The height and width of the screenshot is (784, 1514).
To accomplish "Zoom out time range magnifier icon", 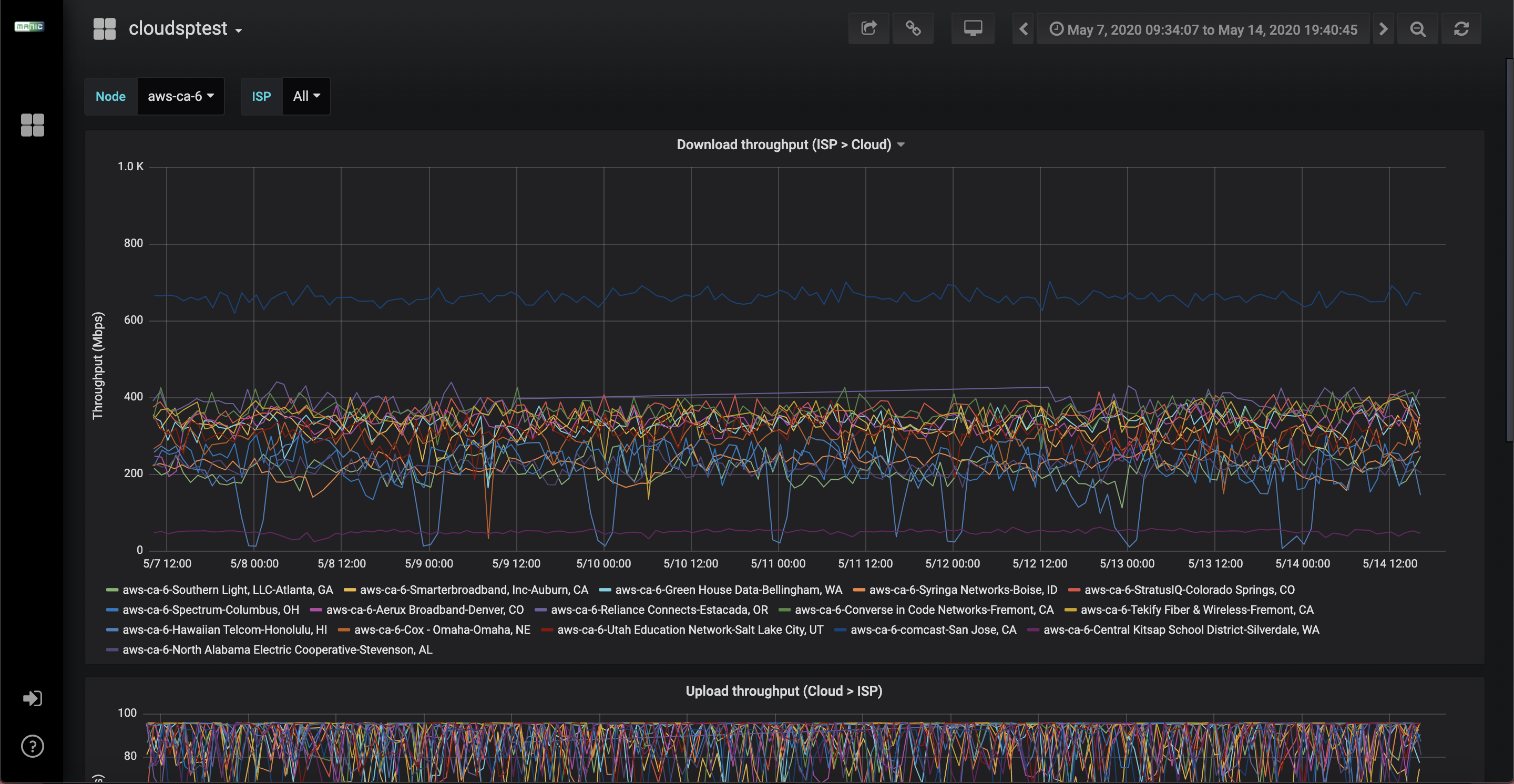I will pos(1418,29).
